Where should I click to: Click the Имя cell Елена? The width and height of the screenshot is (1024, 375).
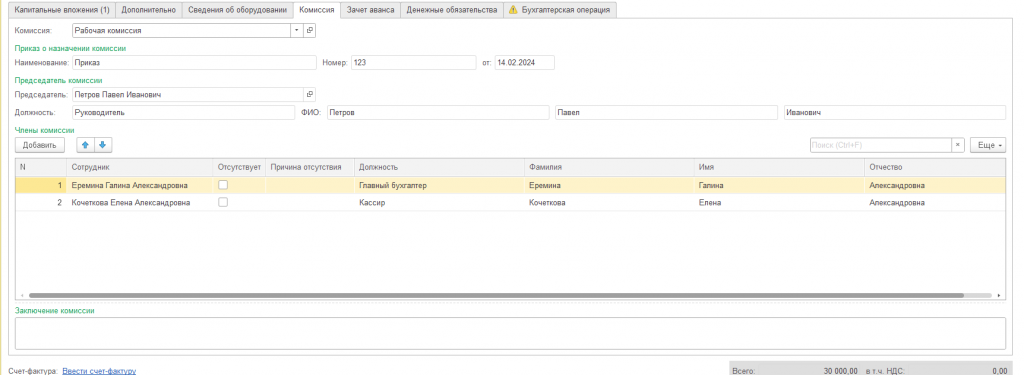pyautogui.click(x=779, y=203)
